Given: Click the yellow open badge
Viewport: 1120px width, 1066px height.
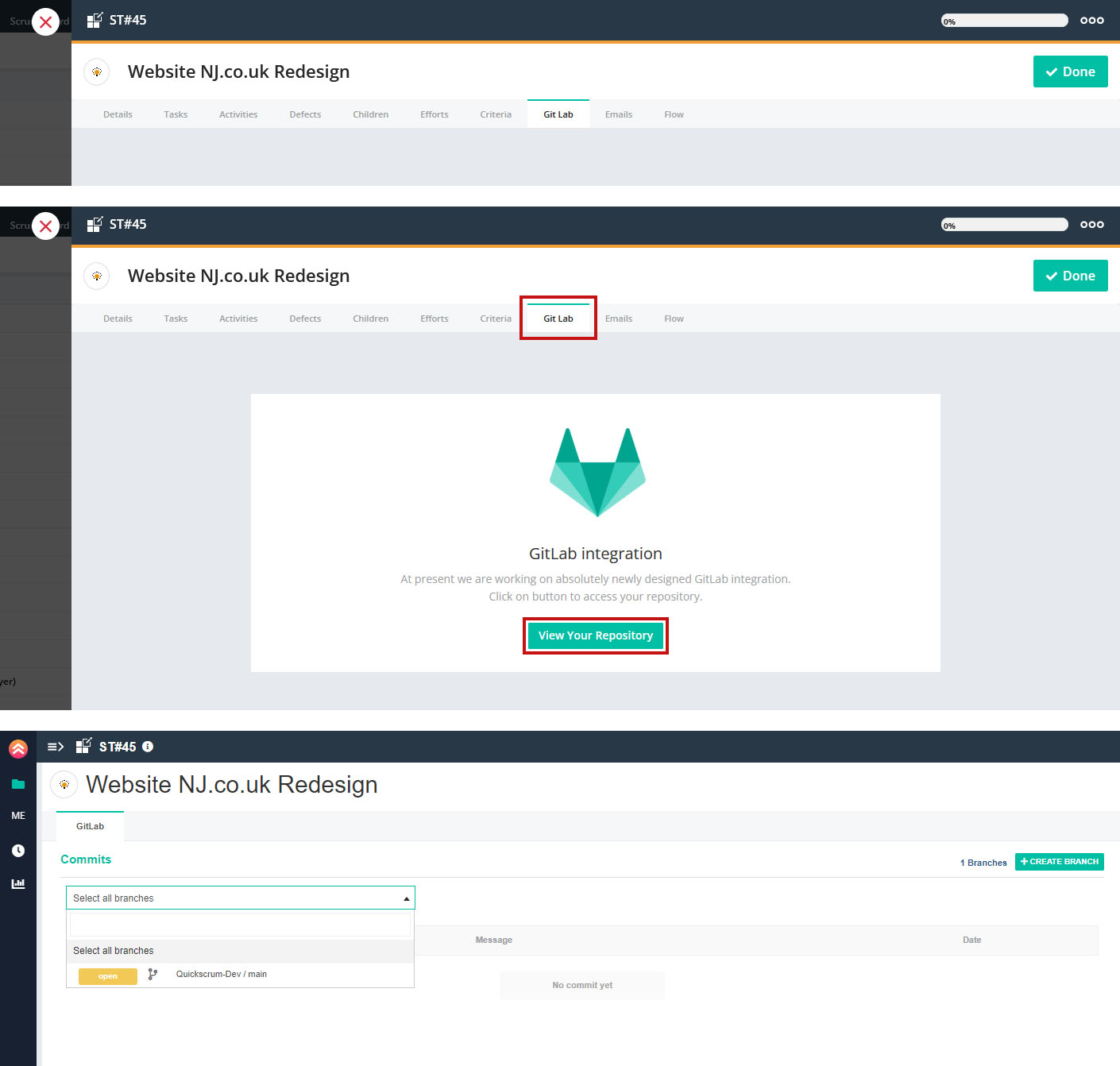Looking at the screenshot, I should [x=108, y=976].
